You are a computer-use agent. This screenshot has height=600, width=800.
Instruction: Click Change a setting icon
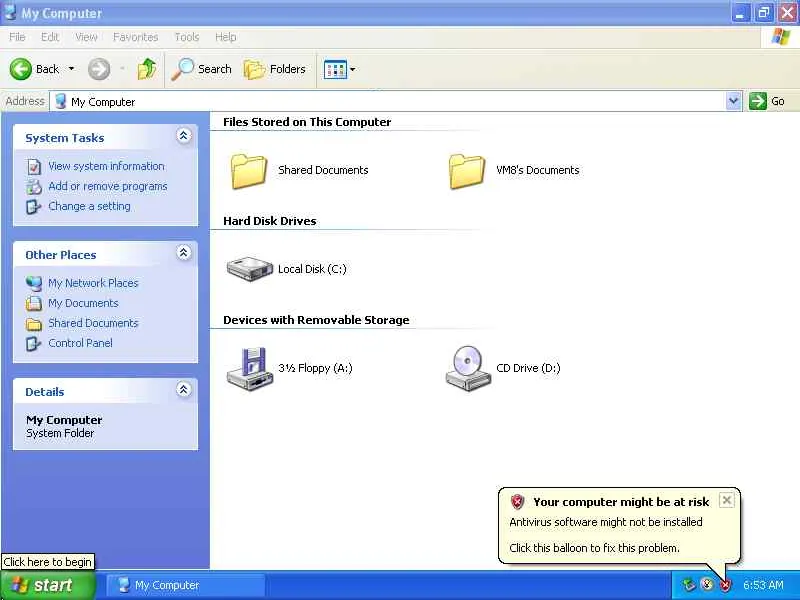click(34, 207)
